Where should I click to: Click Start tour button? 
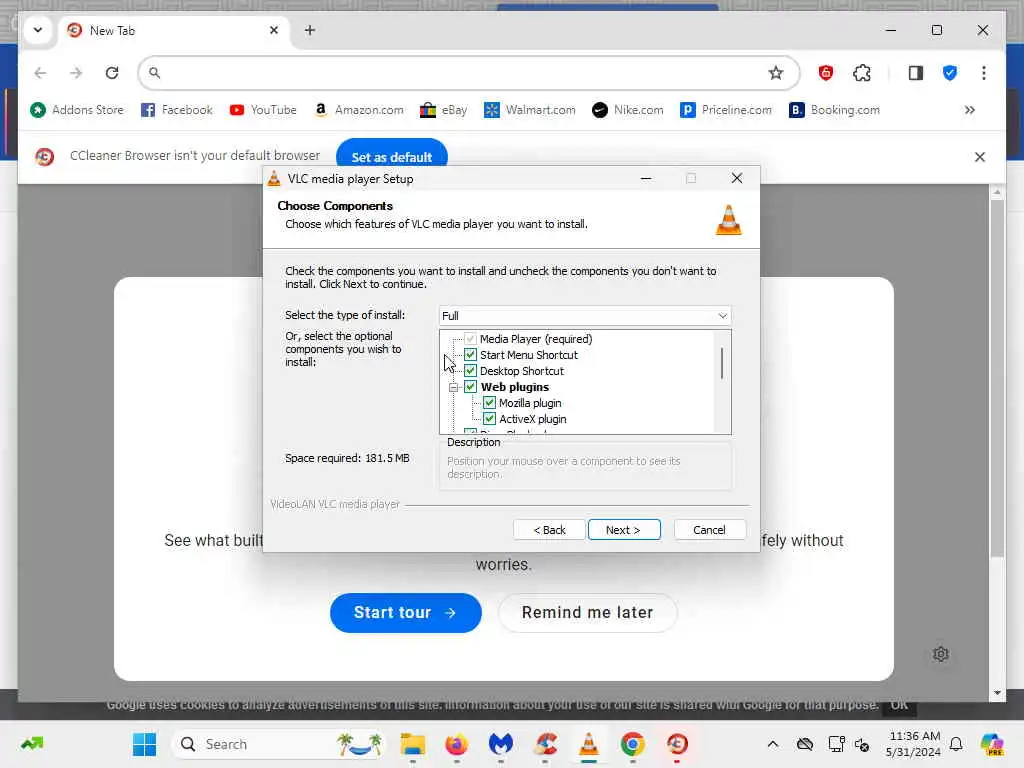(406, 613)
